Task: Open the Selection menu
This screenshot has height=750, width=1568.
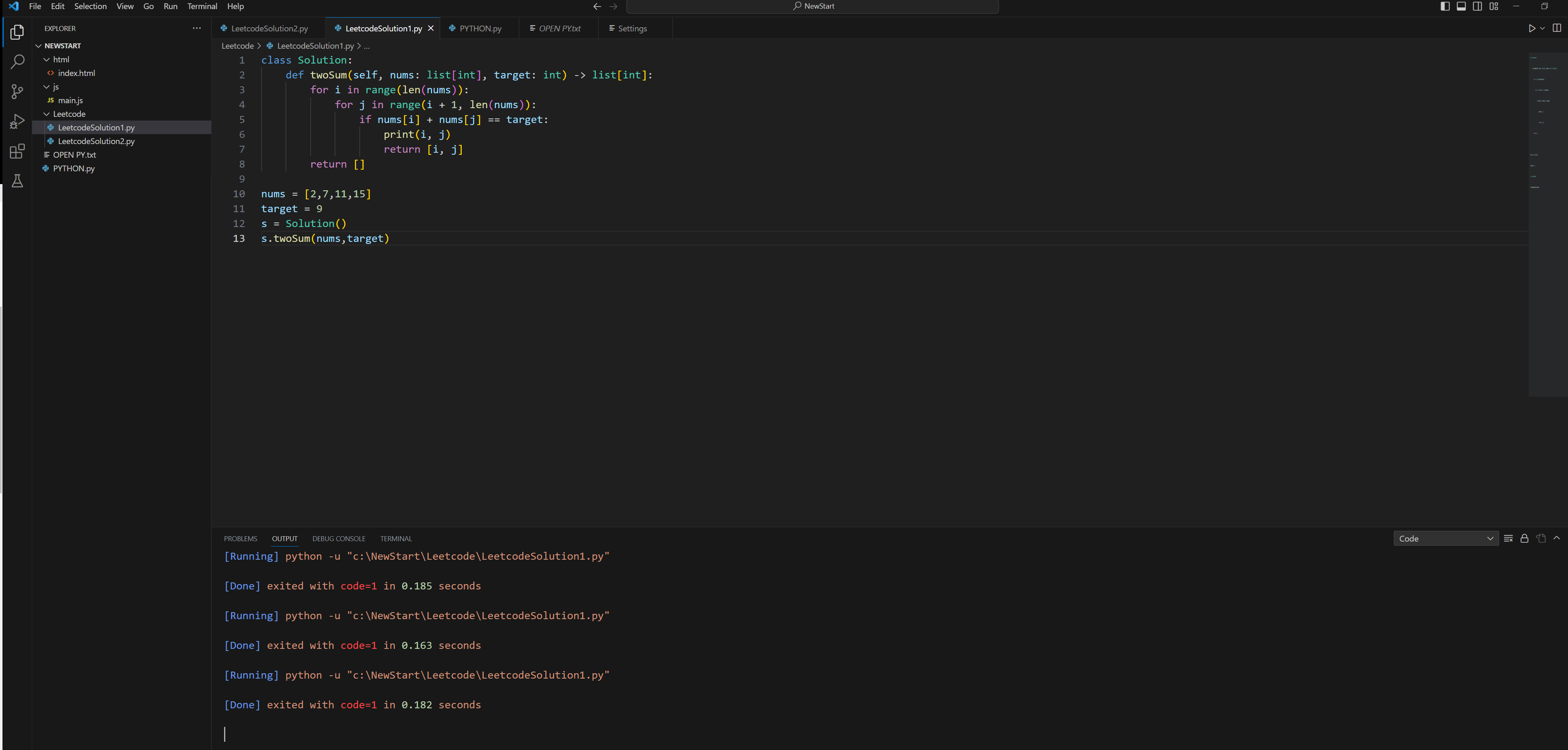Action: click(90, 6)
